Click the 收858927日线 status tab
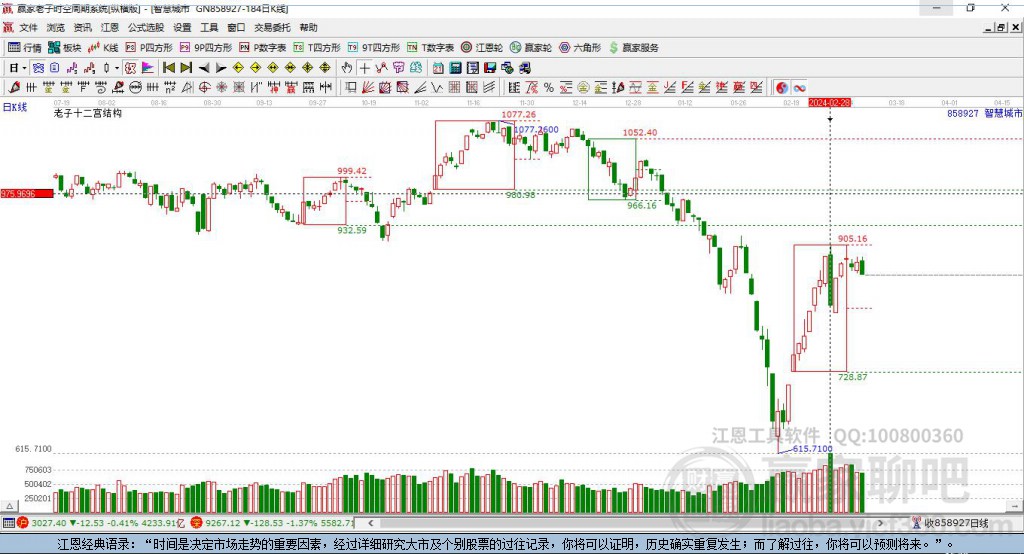This screenshot has width=1024, height=554. pos(950,523)
